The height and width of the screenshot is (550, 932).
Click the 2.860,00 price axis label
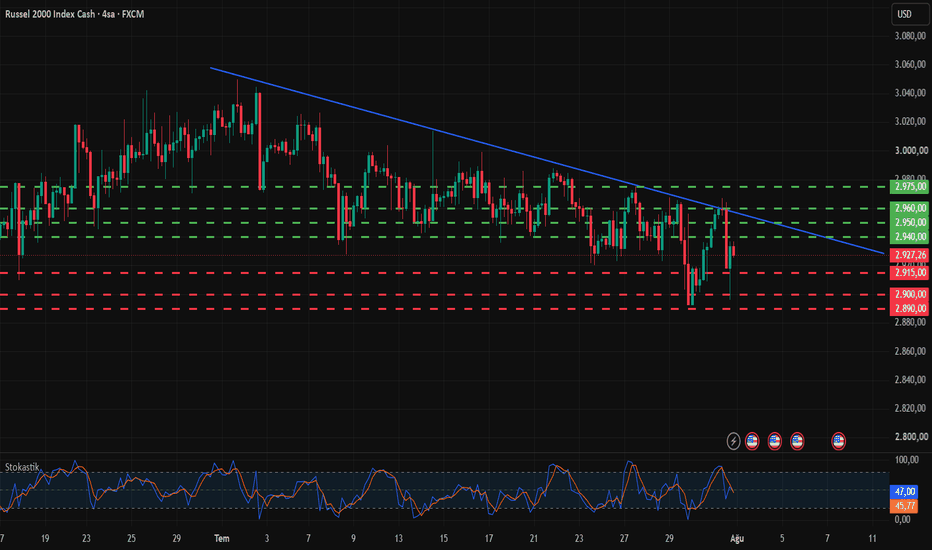[x=911, y=351]
